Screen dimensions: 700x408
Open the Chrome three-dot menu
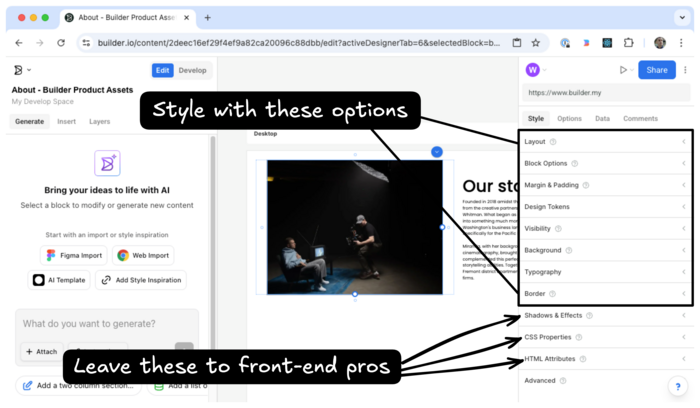tap(681, 43)
